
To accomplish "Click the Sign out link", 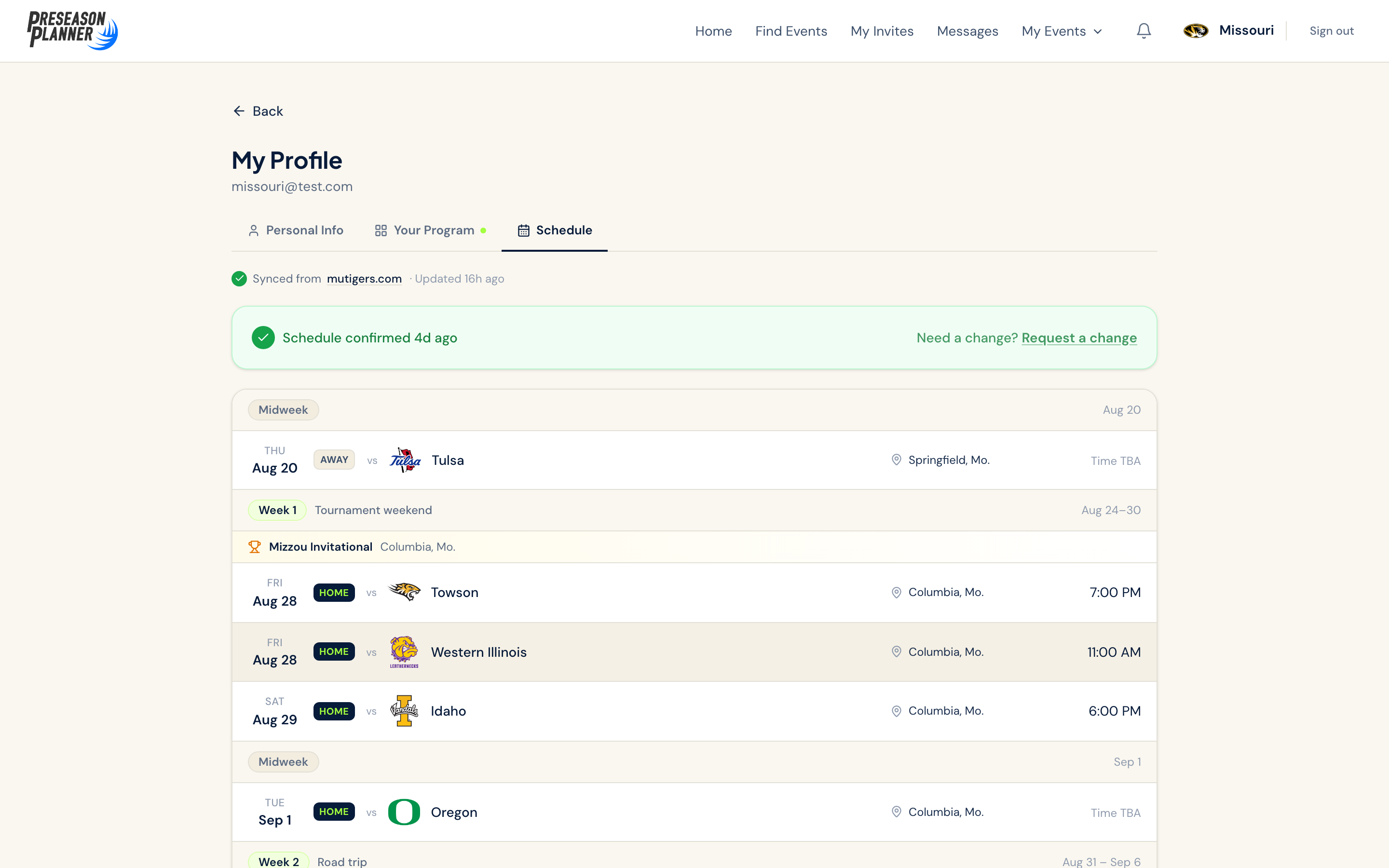I will (x=1331, y=31).
